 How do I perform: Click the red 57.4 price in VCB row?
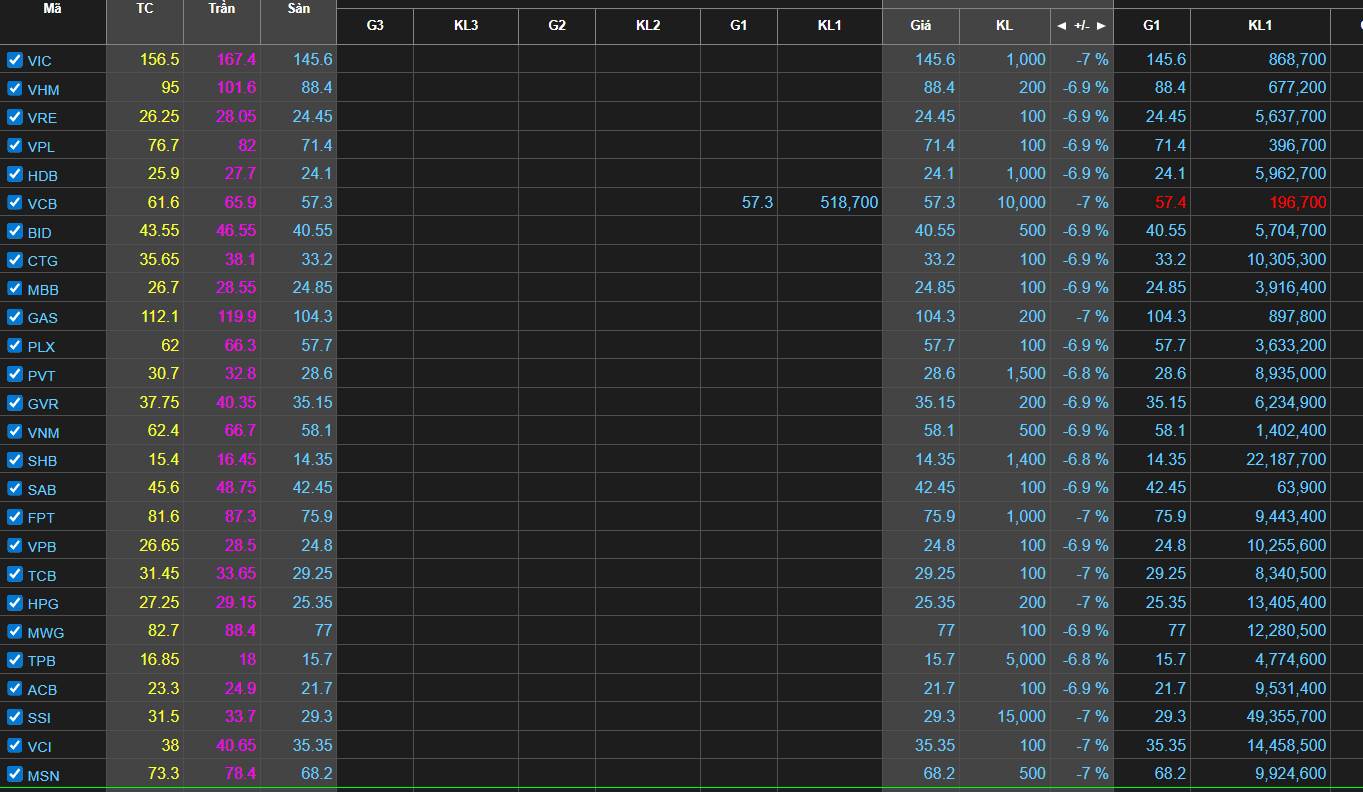click(1170, 202)
